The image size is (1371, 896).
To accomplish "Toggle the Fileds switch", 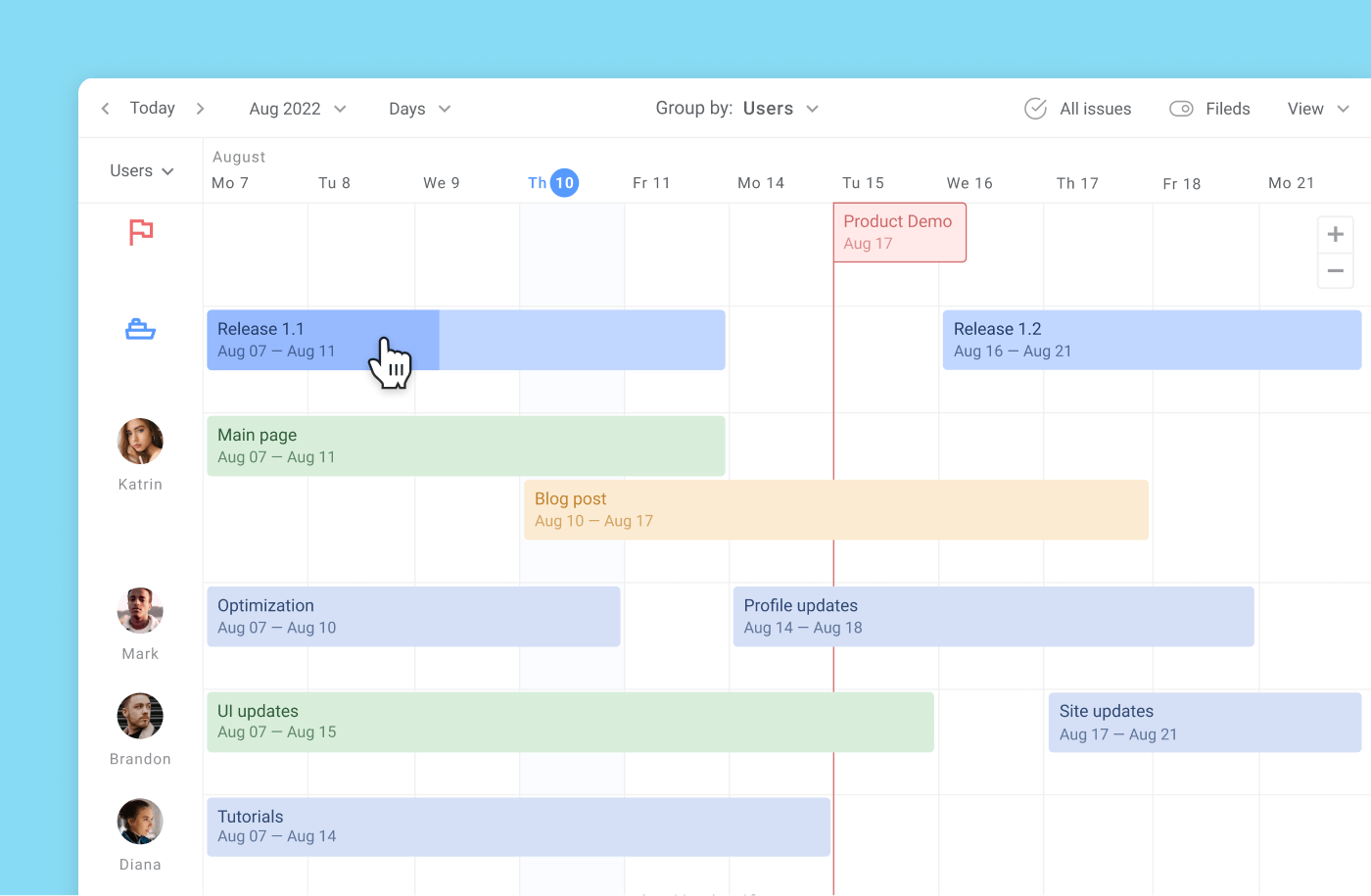I will tap(1181, 109).
